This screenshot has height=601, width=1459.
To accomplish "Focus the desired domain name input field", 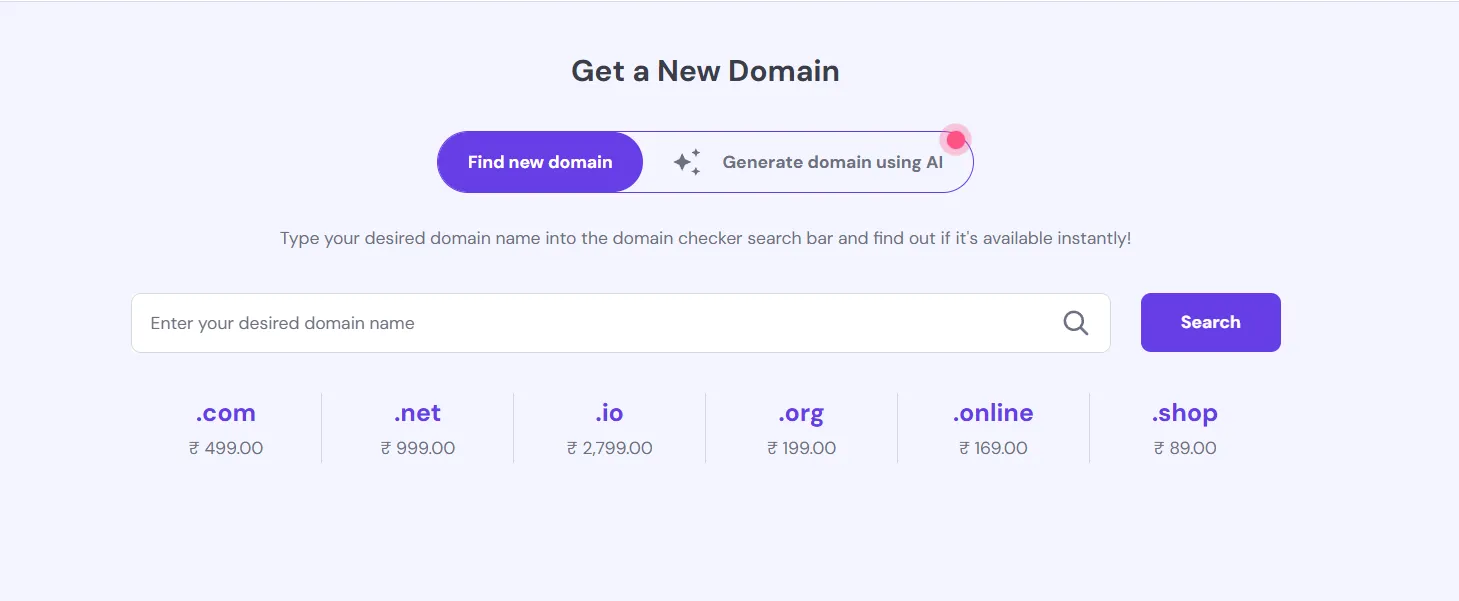I will click(600, 323).
